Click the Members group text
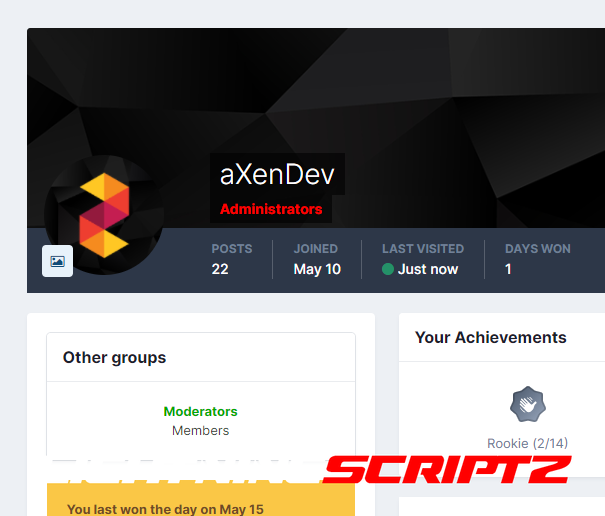The width and height of the screenshot is (605, 516). [x=200, y=431]
